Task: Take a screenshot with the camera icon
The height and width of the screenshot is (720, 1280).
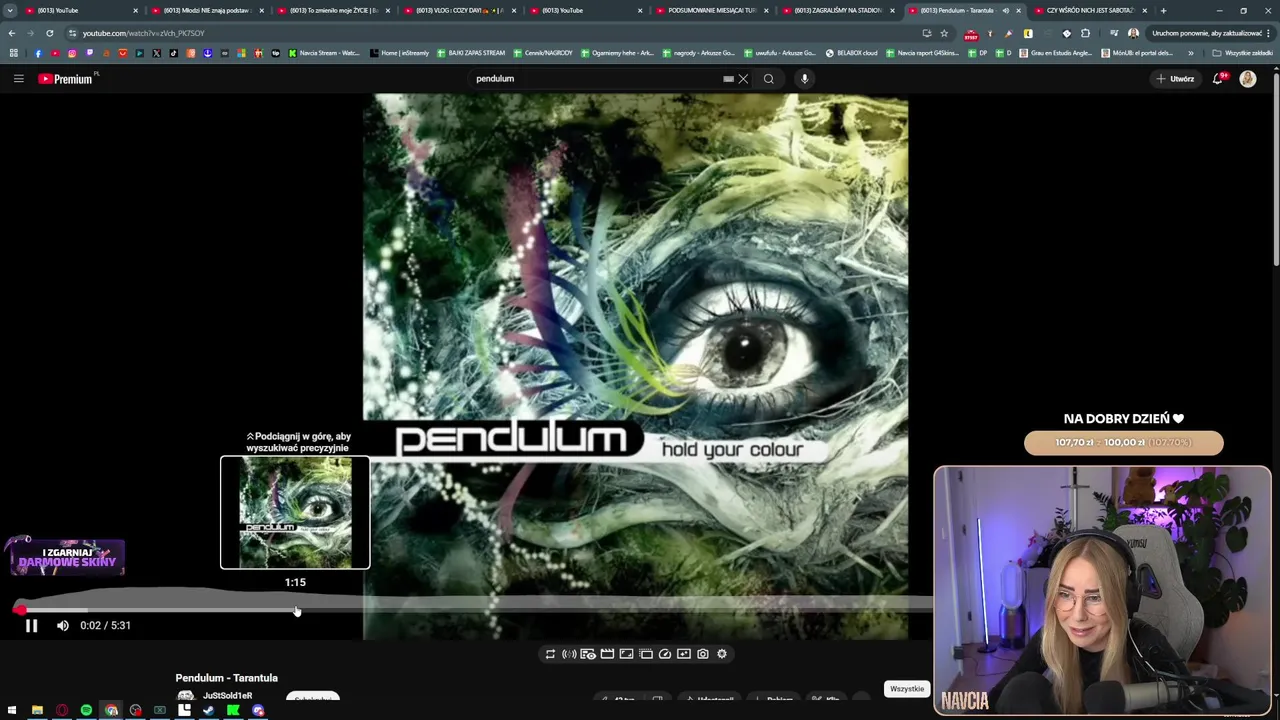Action: pyautogui.click(x=703, y=654)
